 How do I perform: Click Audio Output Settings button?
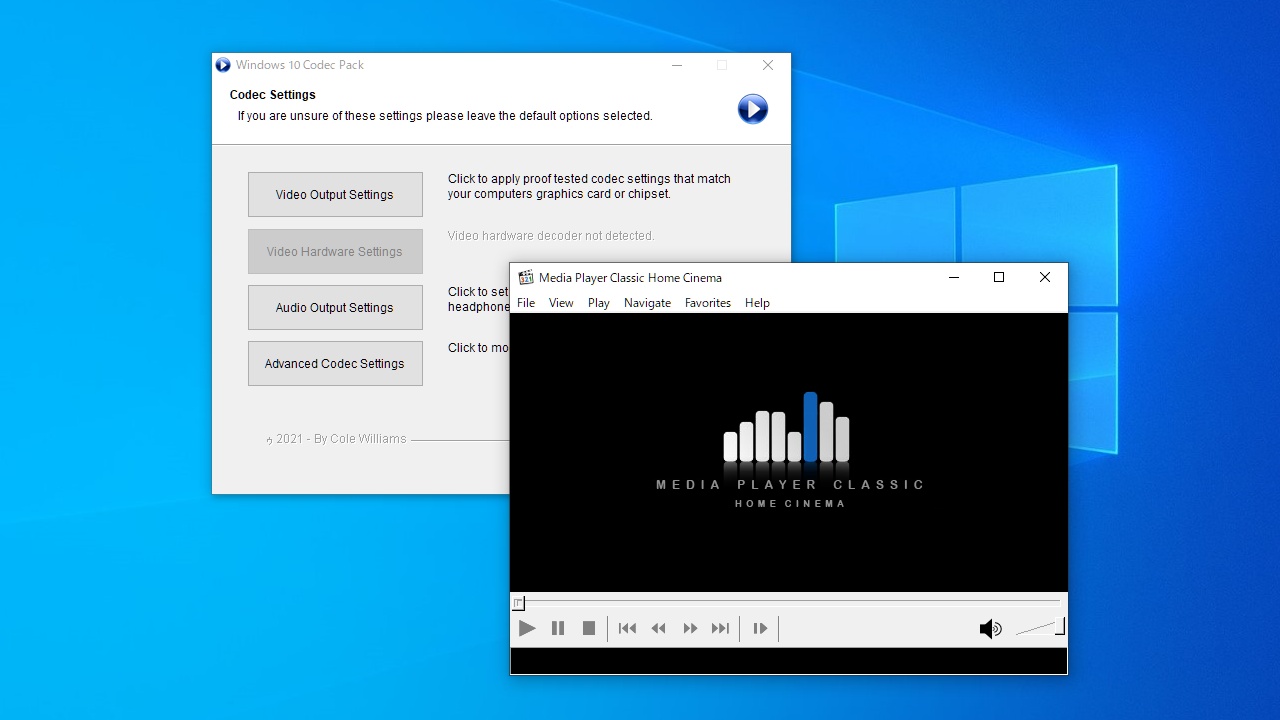click(x=335, y=307)
